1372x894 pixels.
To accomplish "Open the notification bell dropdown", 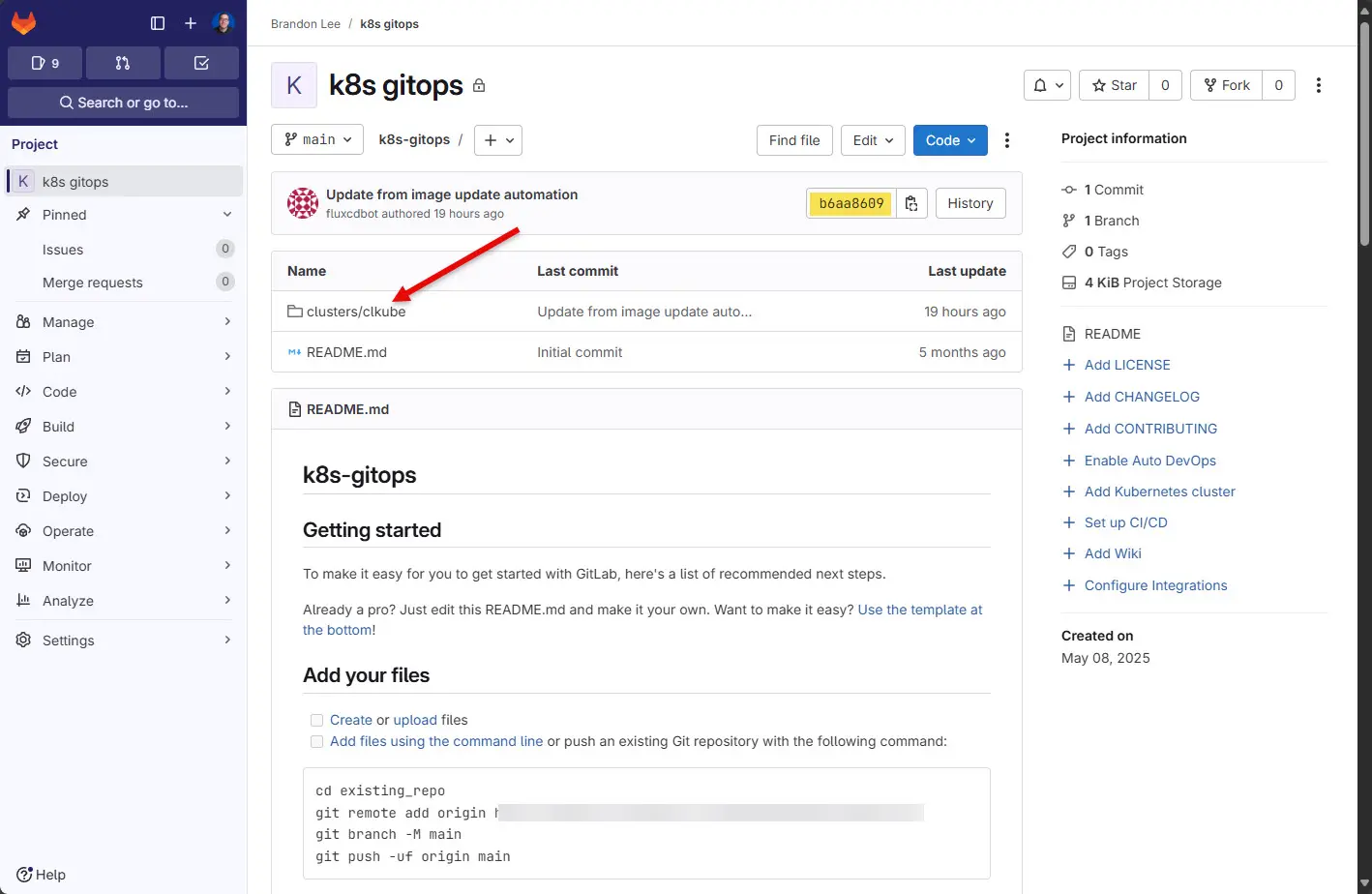I will (1047, 85).
